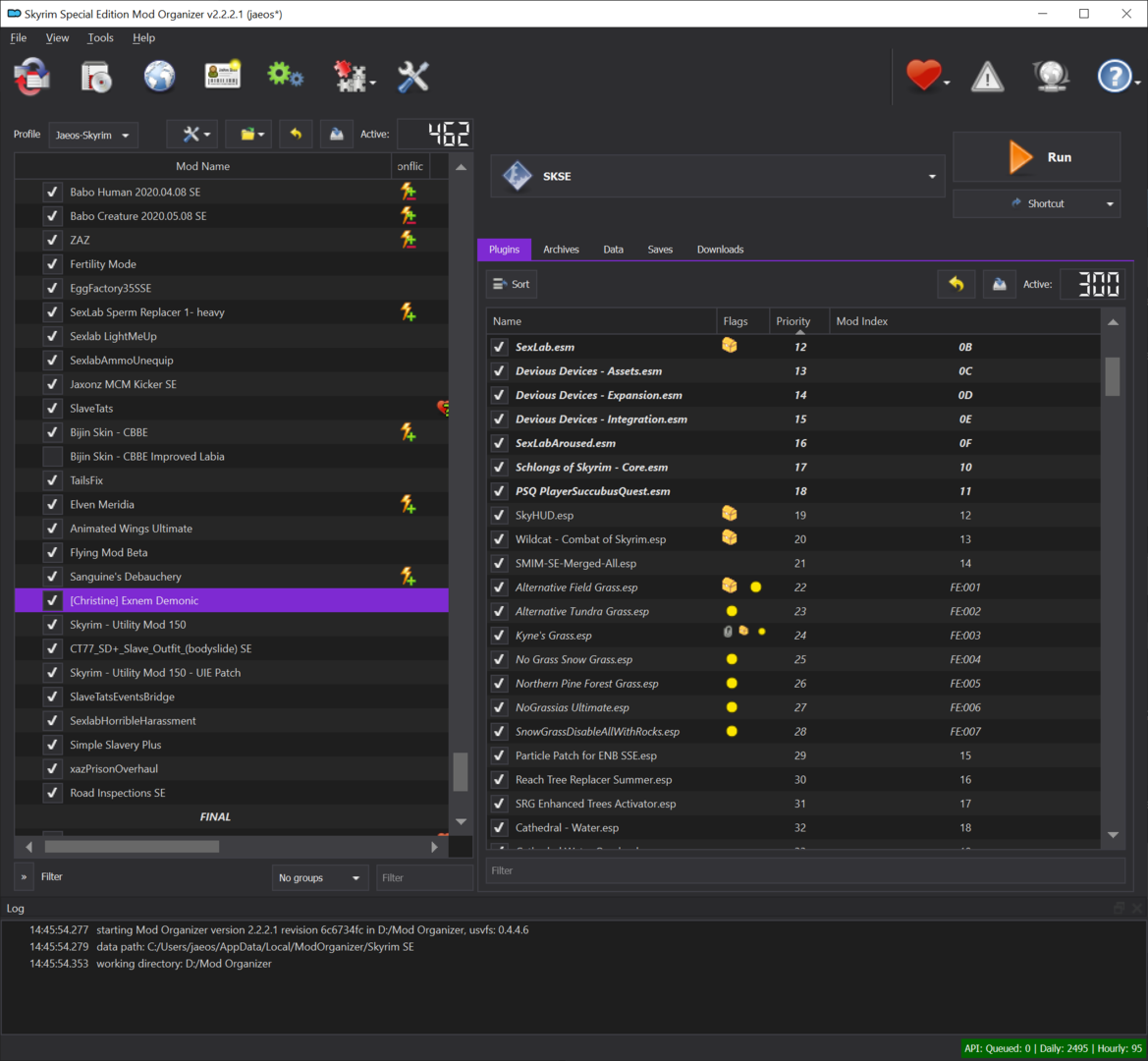This screenshot has width=1148, height=1061.
Task: Click the Mod Index column header
Action: tap(963, 320)
